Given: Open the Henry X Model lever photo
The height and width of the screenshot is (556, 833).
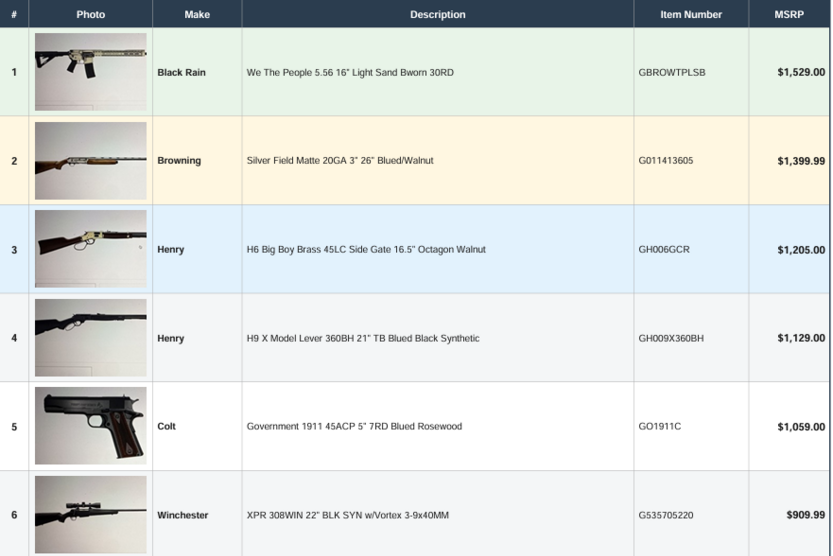Looking at the screenshot, I should [91, 337].
